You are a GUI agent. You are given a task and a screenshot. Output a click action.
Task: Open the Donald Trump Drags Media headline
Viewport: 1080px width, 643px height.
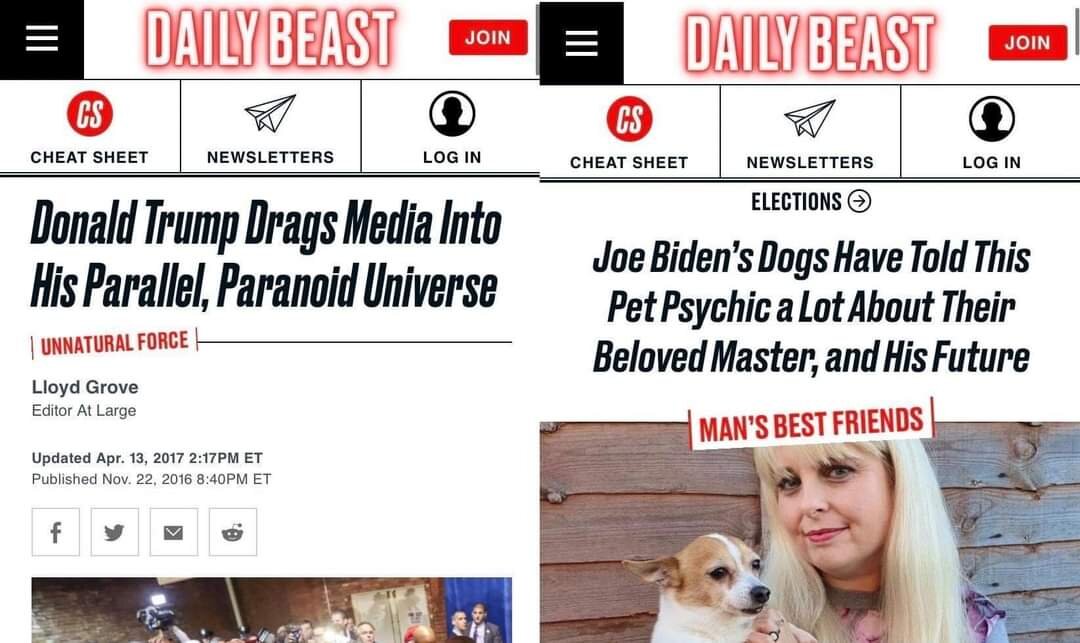click(x=266, y=254)
